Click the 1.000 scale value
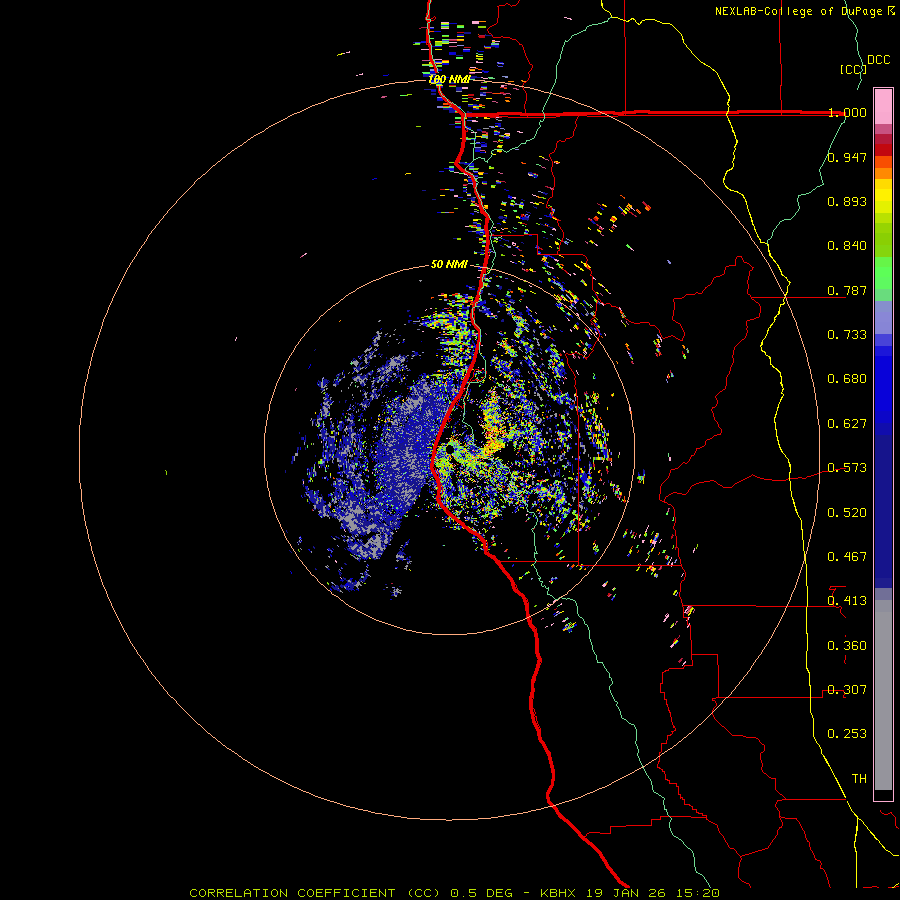The height and width of the screenshot is (900, 900). click(x=847, y=112)
